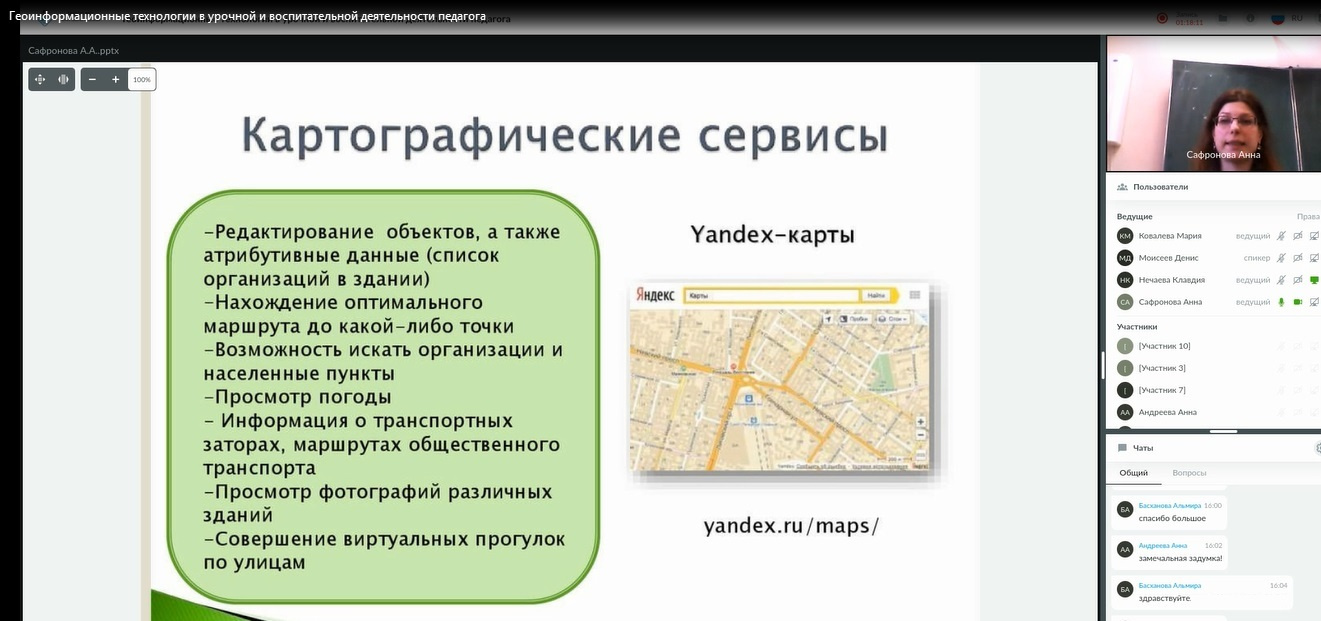Click the Чаты panel header
This screenshot has height=621, width=1321.
[x=1142, y=448]
